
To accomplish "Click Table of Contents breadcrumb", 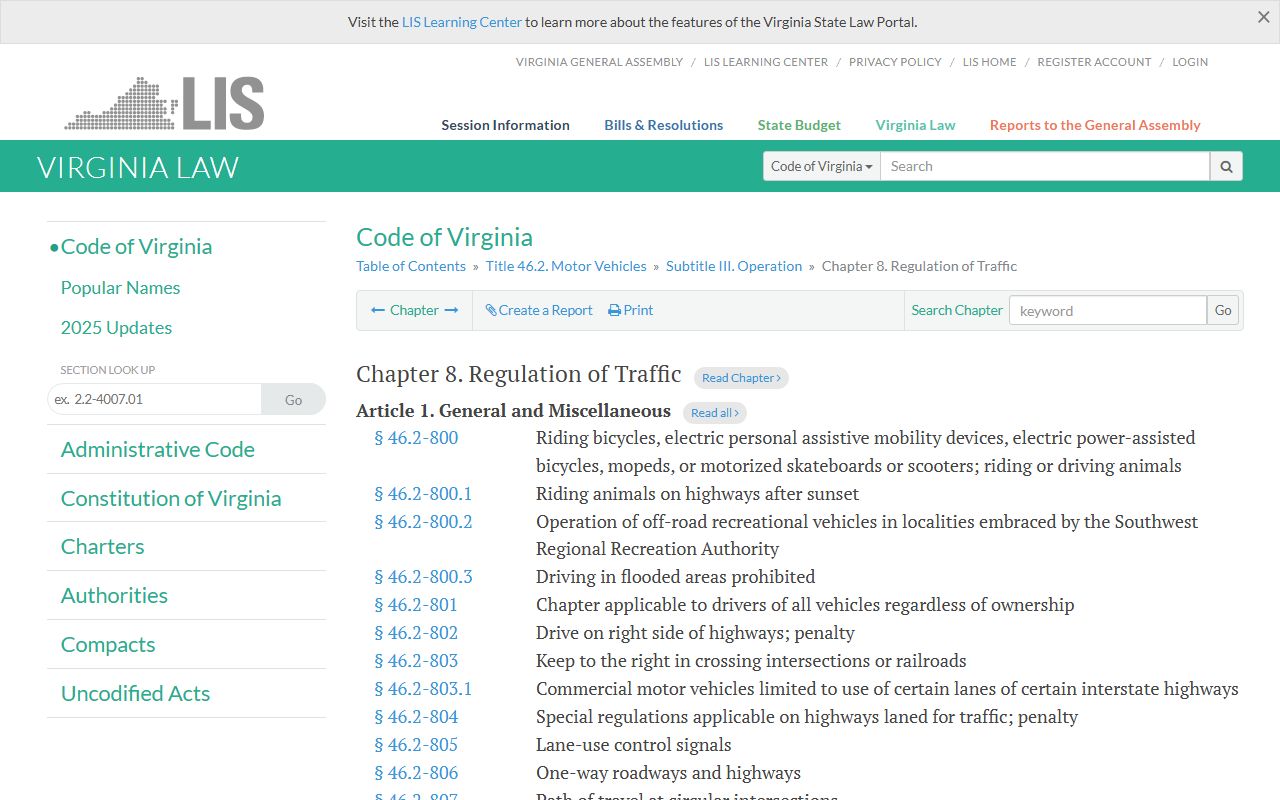I will click(411, 266).
